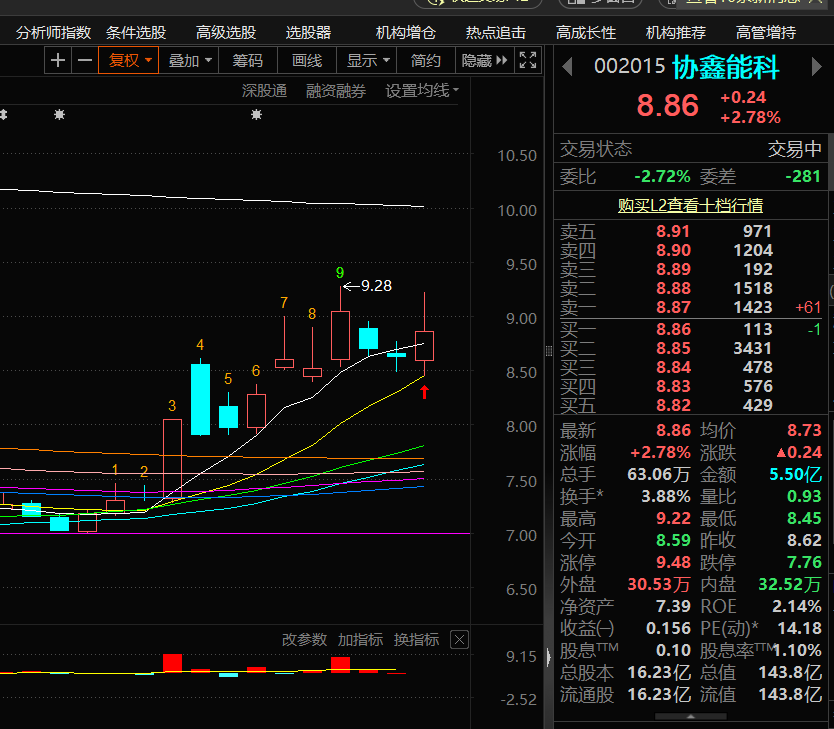The height and width of the screenshot is (729, 834).
Task: Click the 9.28 high price label
Action: click(376, 286)
